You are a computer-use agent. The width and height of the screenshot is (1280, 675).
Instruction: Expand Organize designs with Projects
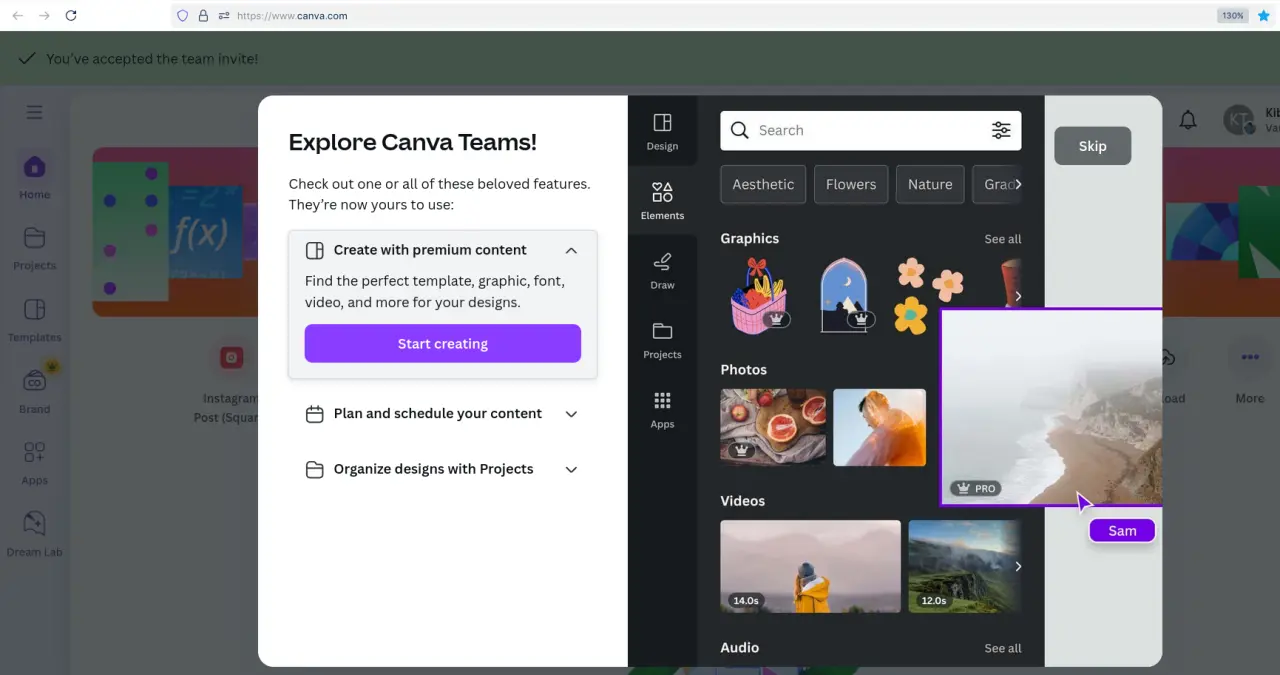point(571,469)
